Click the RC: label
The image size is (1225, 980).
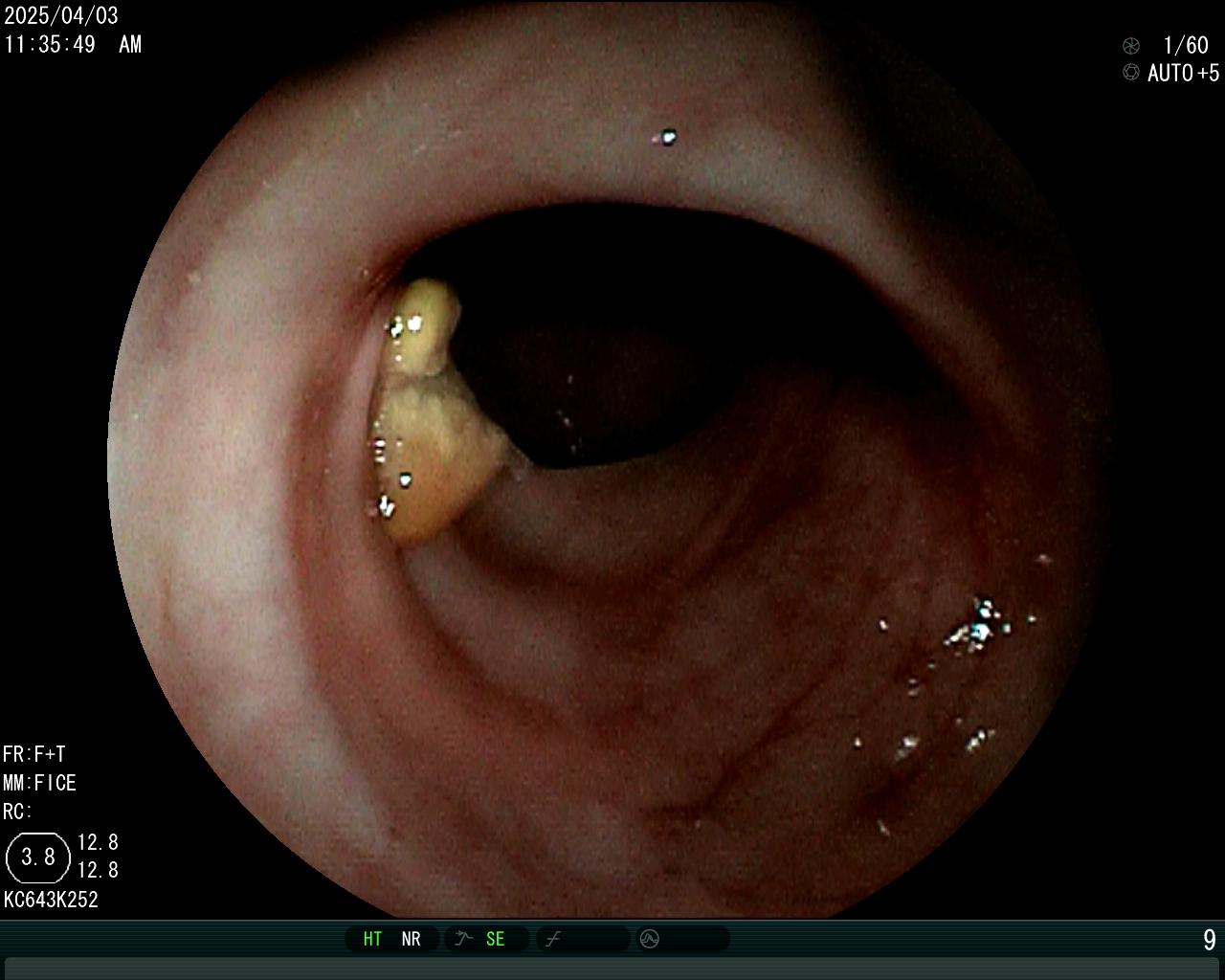click(x=17, y=812)
